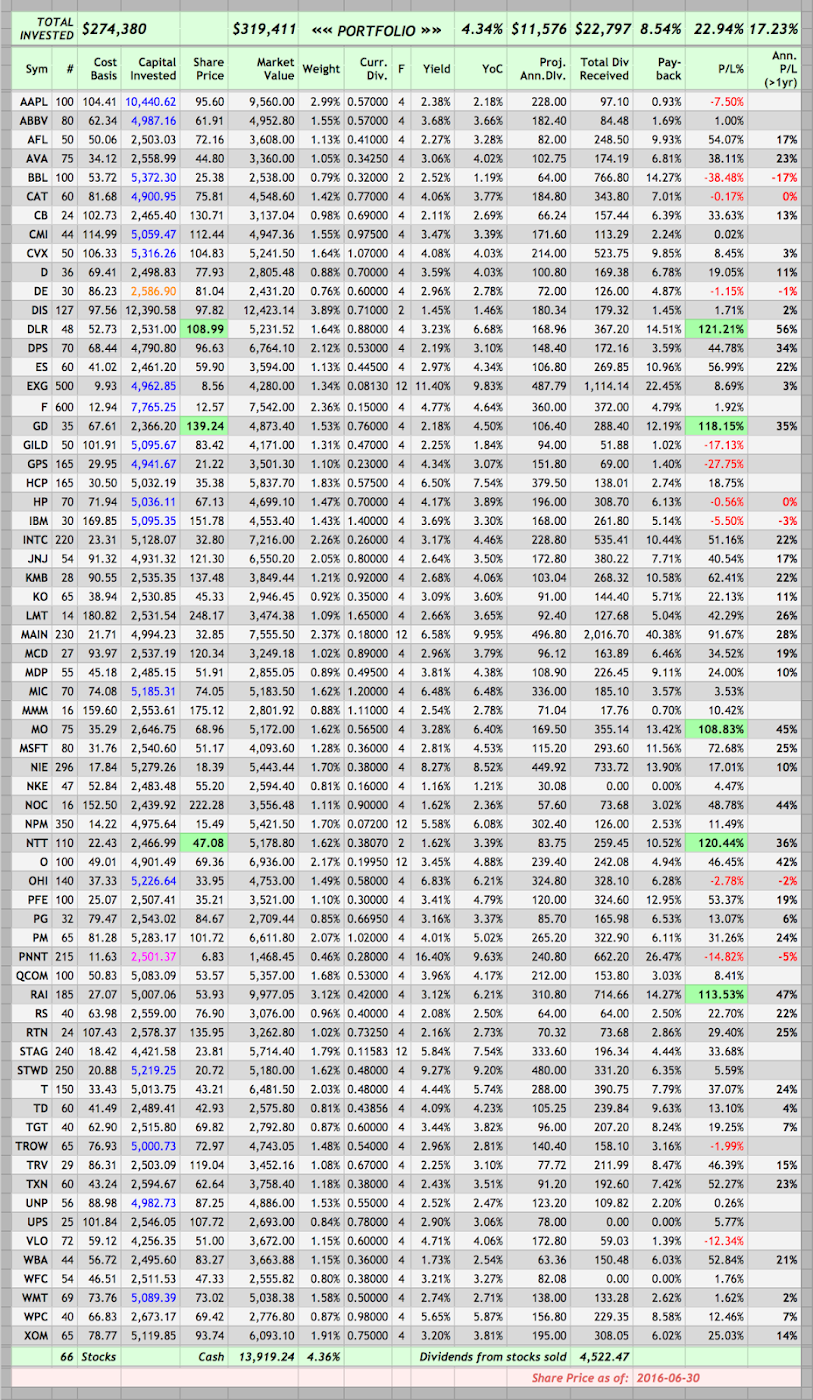Click the Total Div Received header
This screenshot has height=1400, width=813.
click(x=603, y=69)
